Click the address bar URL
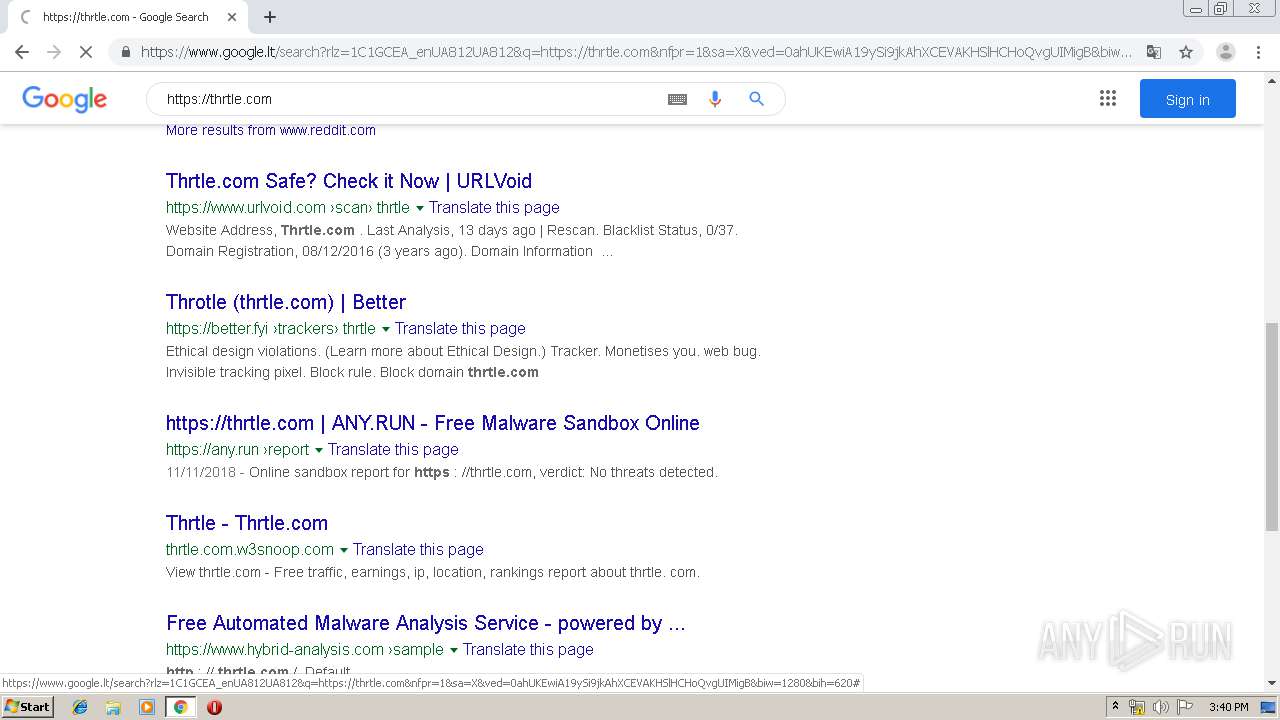This screenshot has height=720, width=1280. coord(636,52)
